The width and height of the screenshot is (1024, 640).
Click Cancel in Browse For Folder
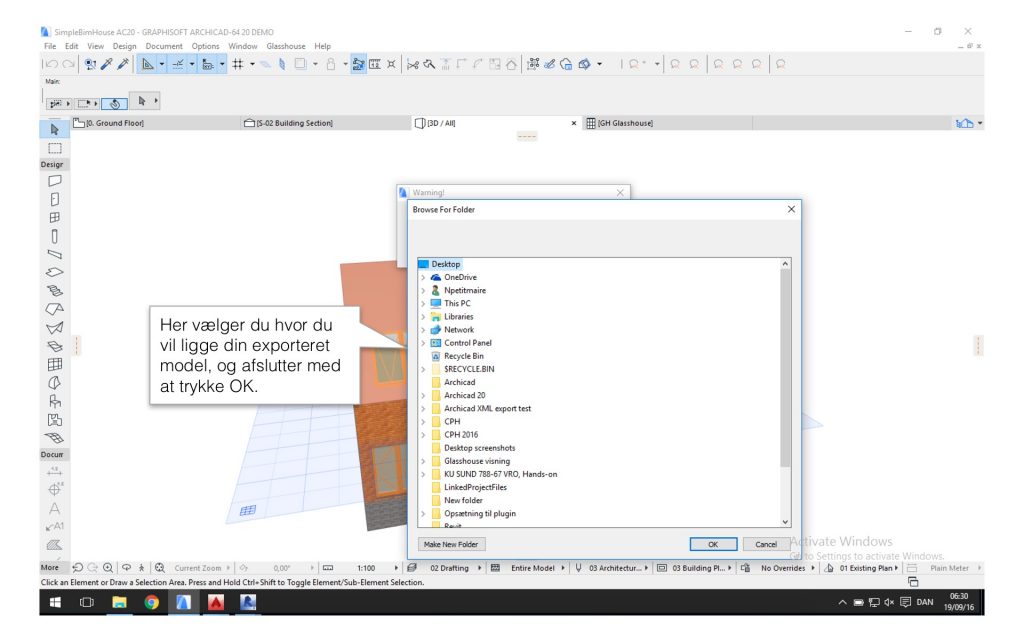click(765, 544)
